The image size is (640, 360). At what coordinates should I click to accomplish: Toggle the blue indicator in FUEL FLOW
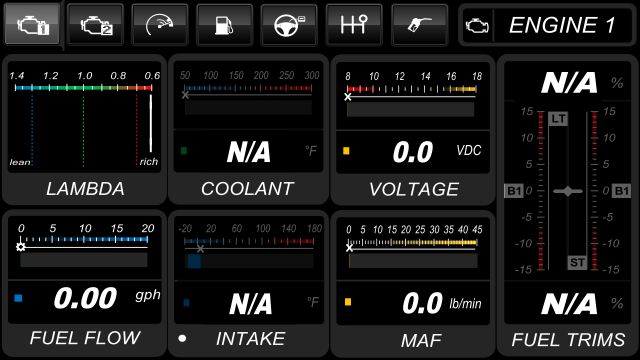point(18,298)
